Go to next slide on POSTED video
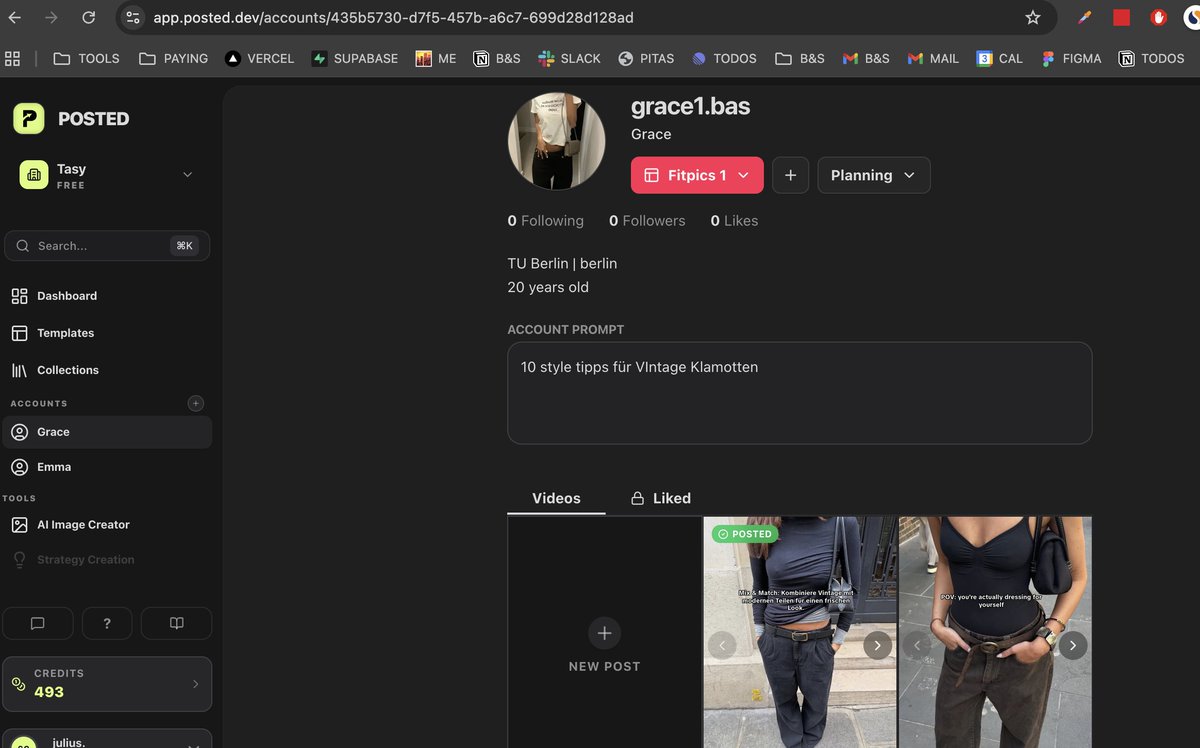 click(877, 645)
